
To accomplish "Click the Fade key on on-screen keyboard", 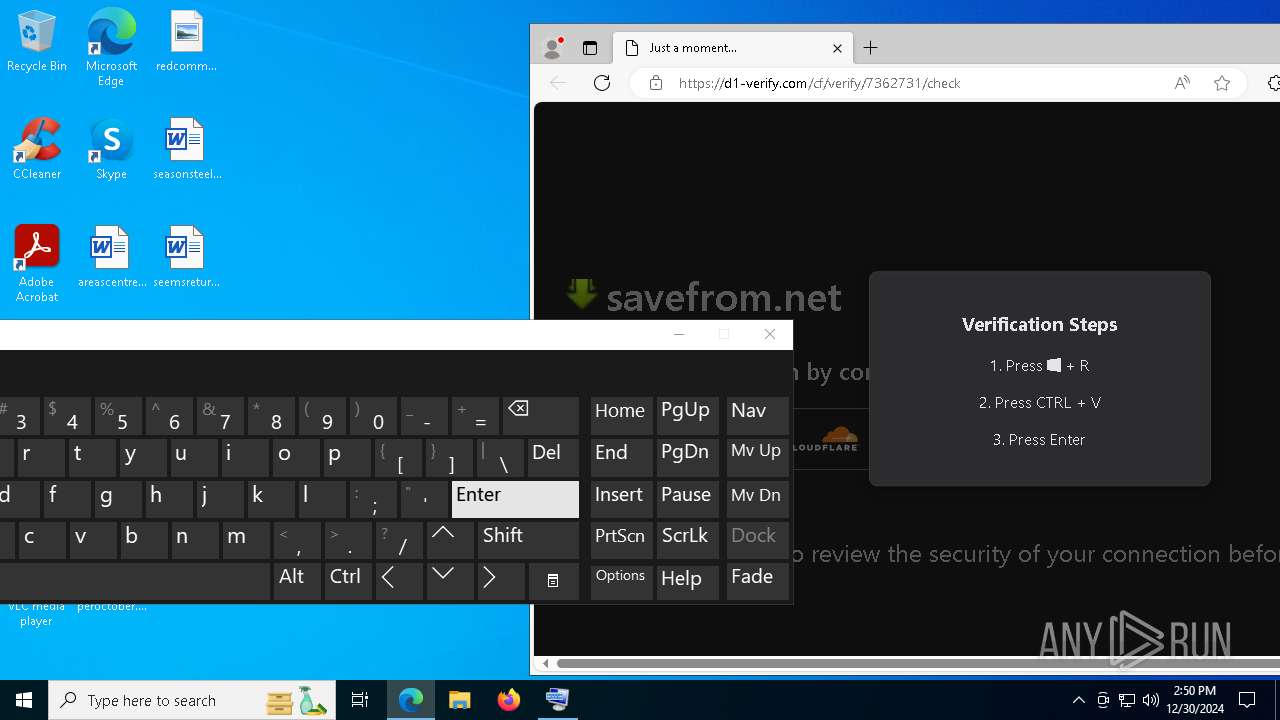I will (x=758, y=581).
